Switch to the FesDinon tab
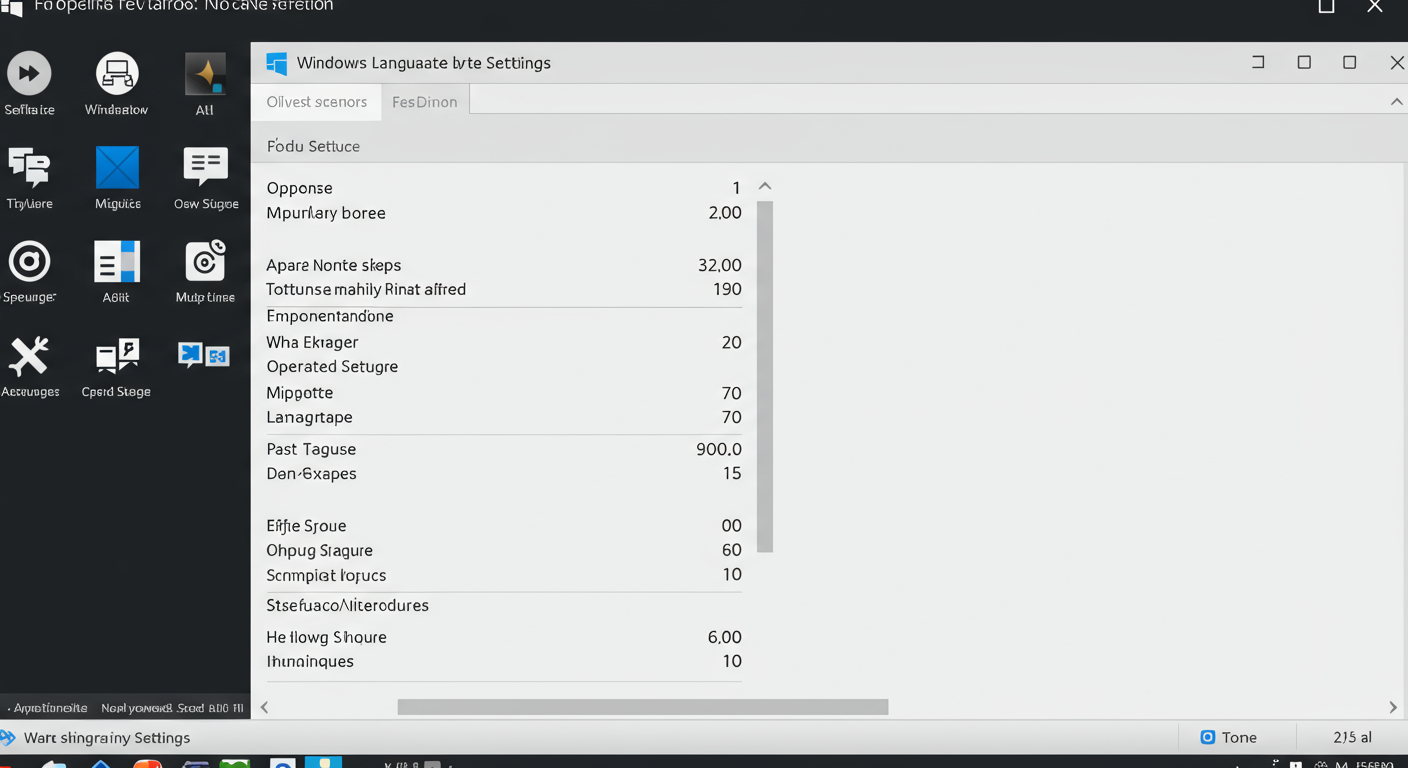 click(x=424, y=102)
